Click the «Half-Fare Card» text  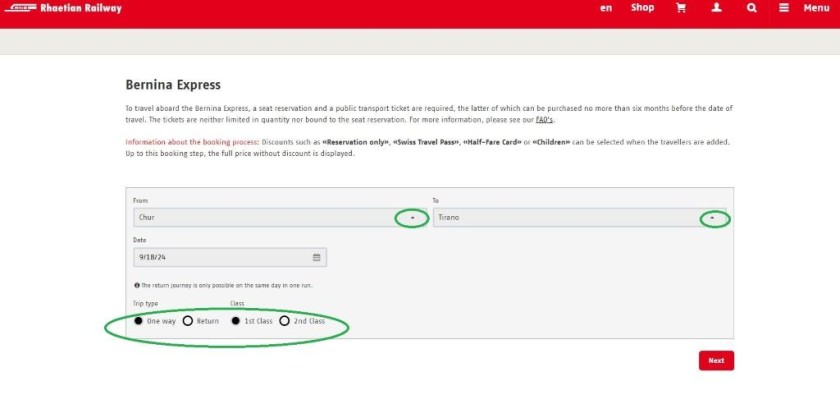click(492, 143)
